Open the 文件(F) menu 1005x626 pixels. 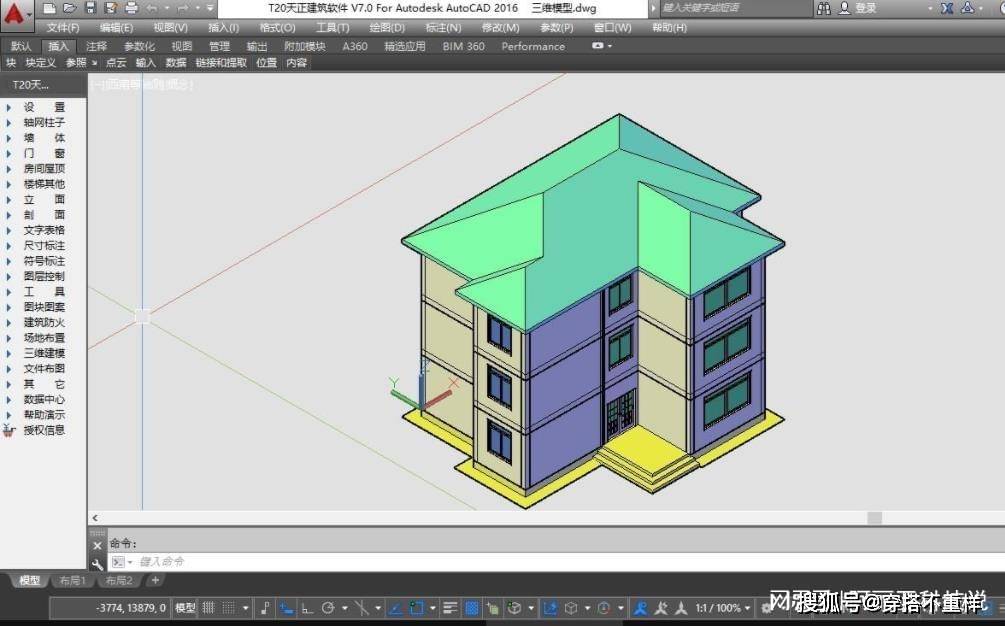pos(63,28)
